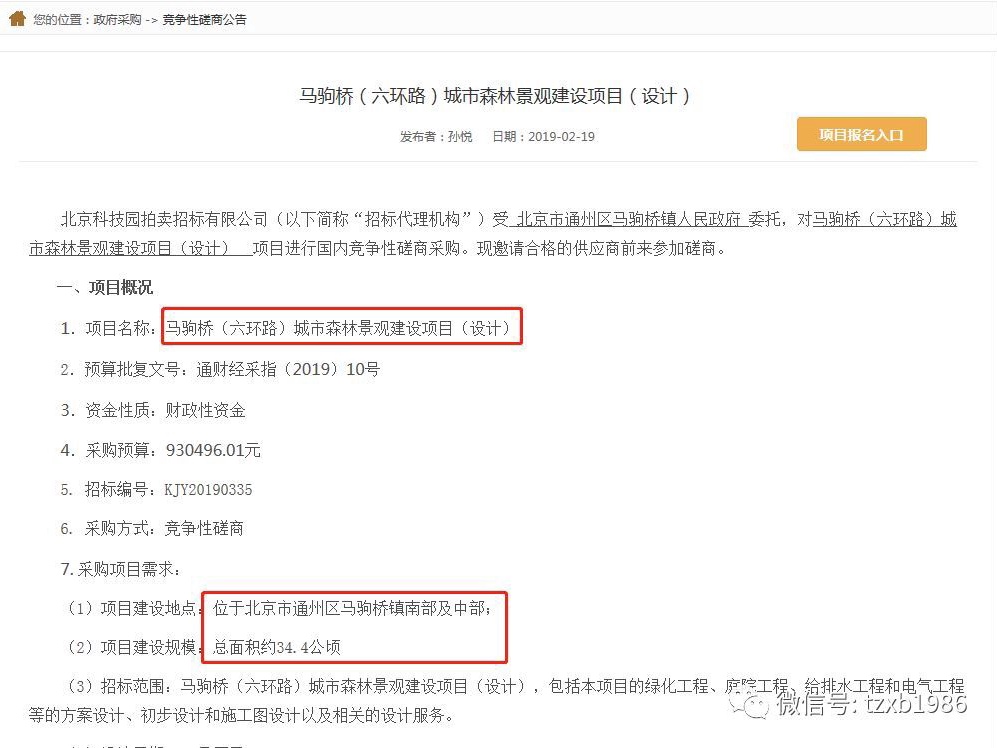Screen dimensions: 997x748
Task: Click the bid number KJY20190335
Action: click(x=208, y=490)
